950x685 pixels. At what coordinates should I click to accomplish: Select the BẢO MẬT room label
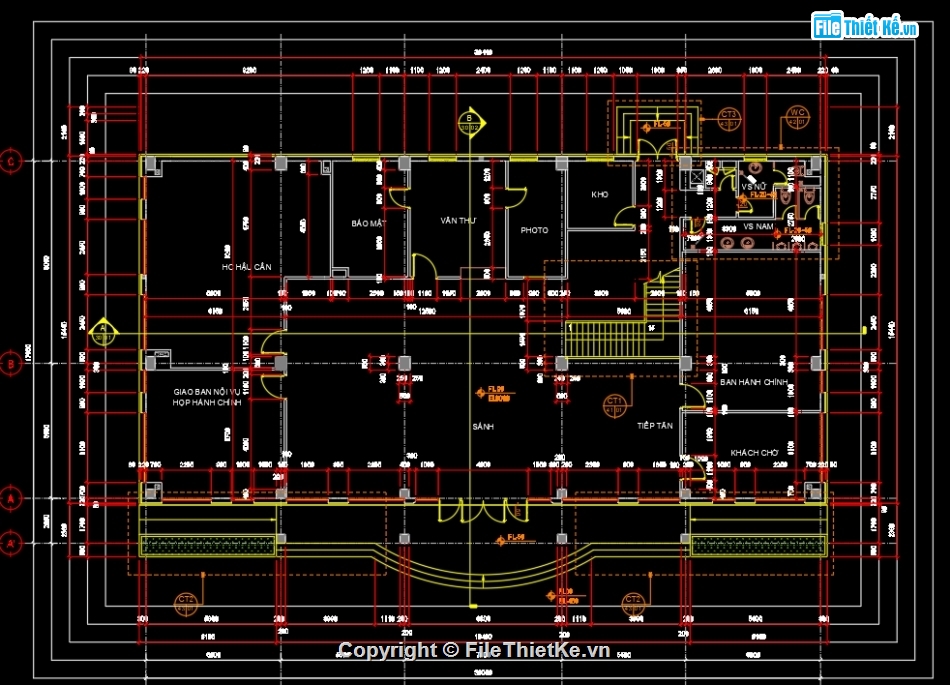[368, 223]
